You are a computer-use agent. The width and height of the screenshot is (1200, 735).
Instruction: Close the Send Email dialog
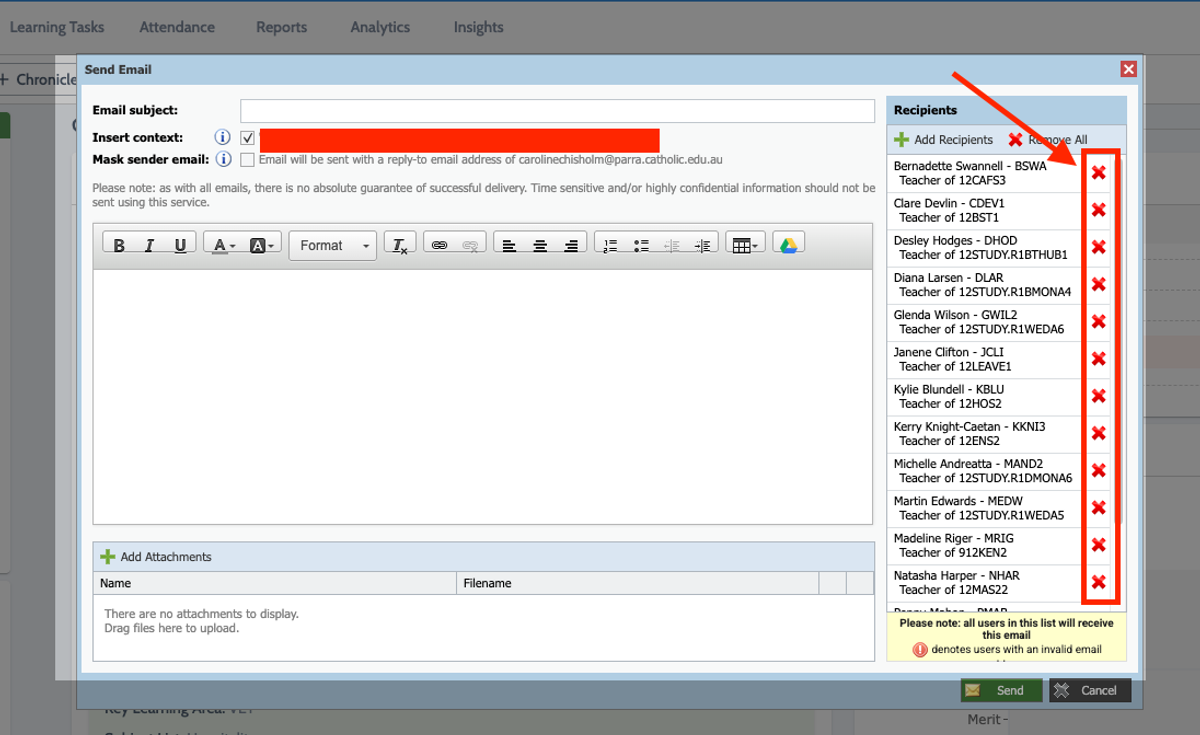coord(1128,69)
